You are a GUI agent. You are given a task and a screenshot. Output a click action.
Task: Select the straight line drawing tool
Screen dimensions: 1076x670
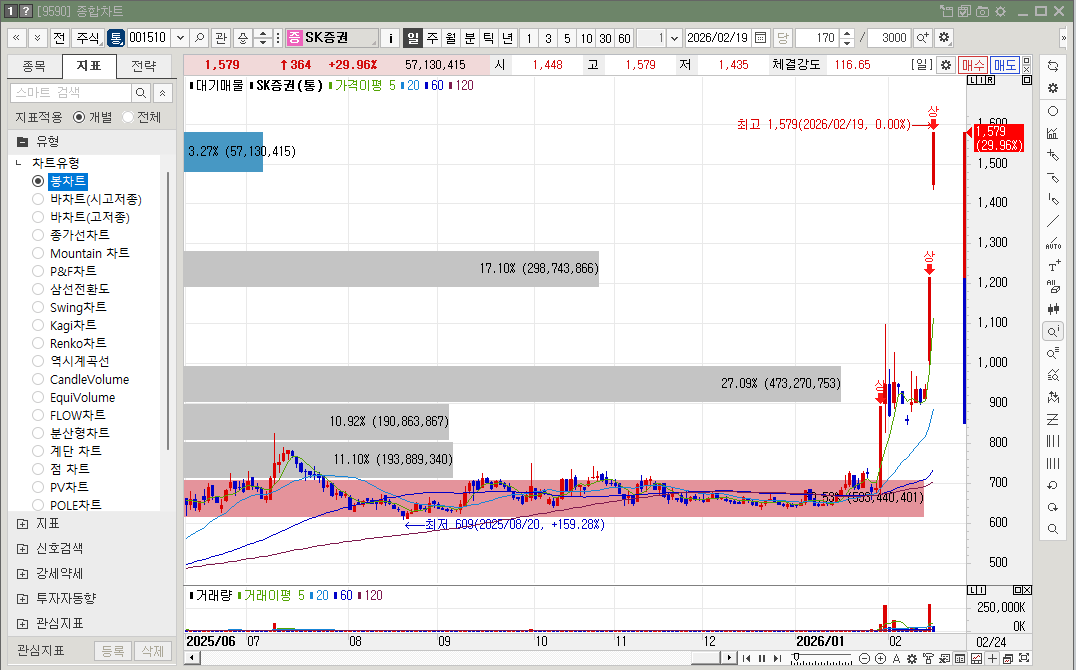tap(1053, 221)
